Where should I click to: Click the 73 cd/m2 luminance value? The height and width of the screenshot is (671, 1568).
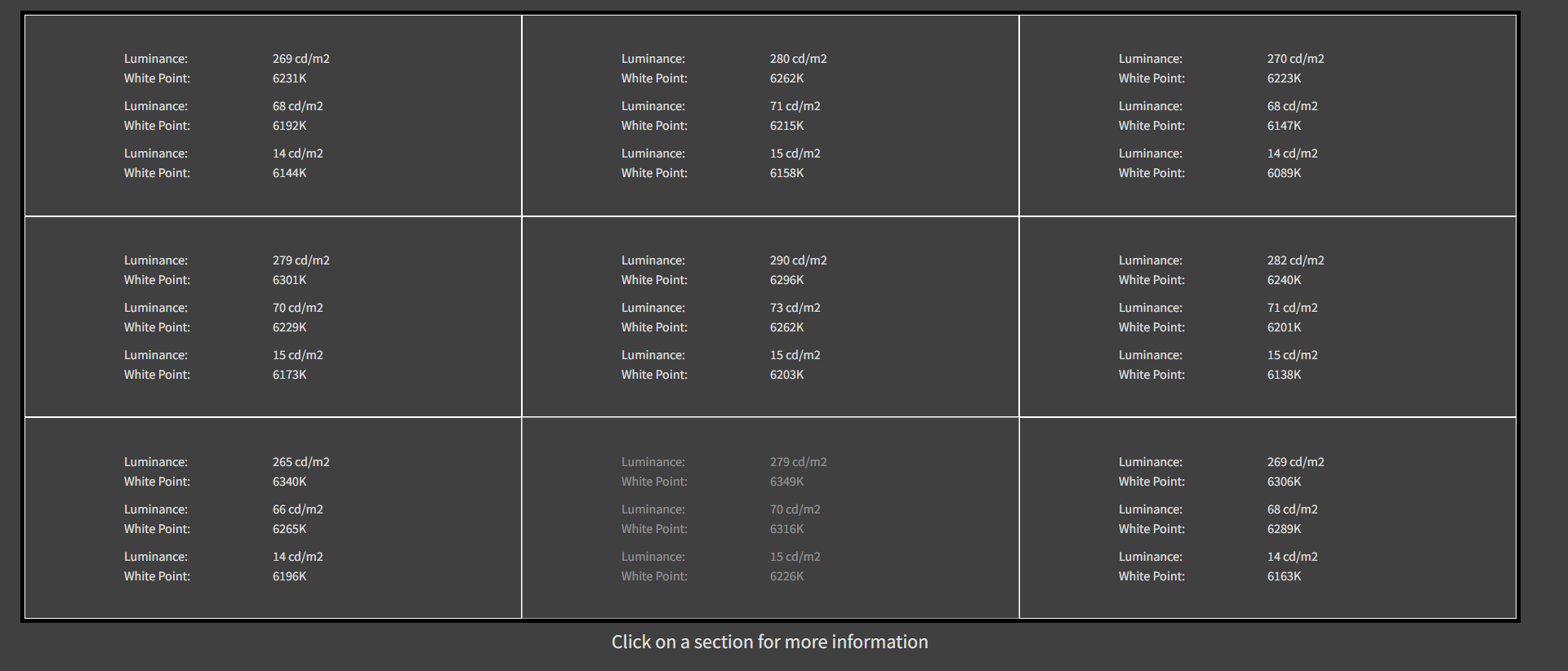795,308
